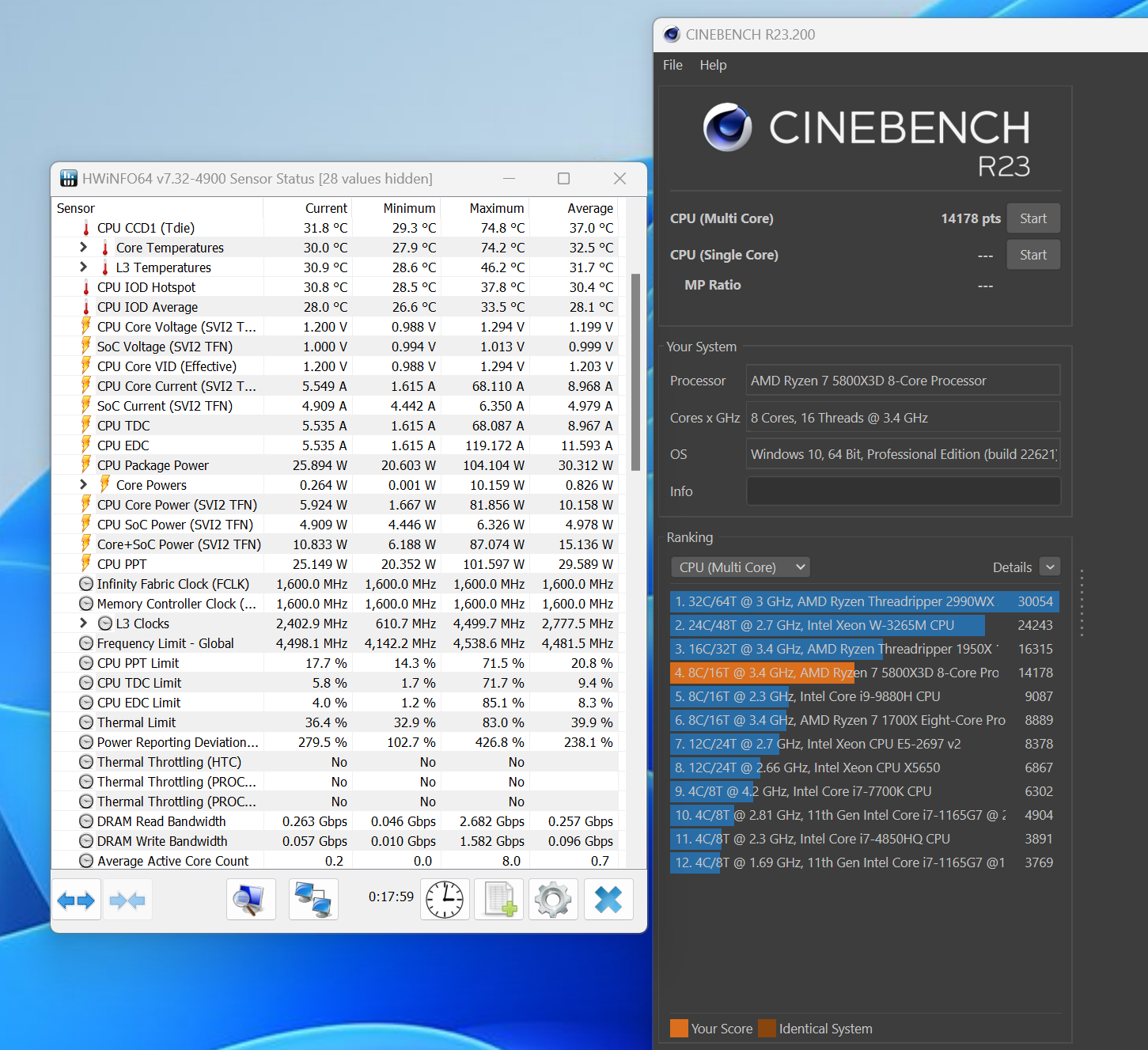Click the Cinebench title bar logo icon
Image resolution: width=1148 pixels, height=1050 pixels.
672,34
